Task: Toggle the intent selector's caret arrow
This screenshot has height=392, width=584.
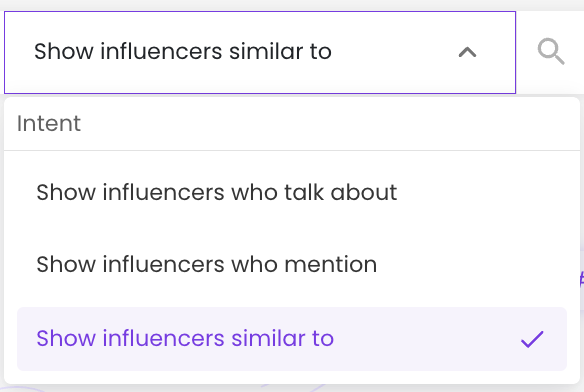Action: (467, 52)
